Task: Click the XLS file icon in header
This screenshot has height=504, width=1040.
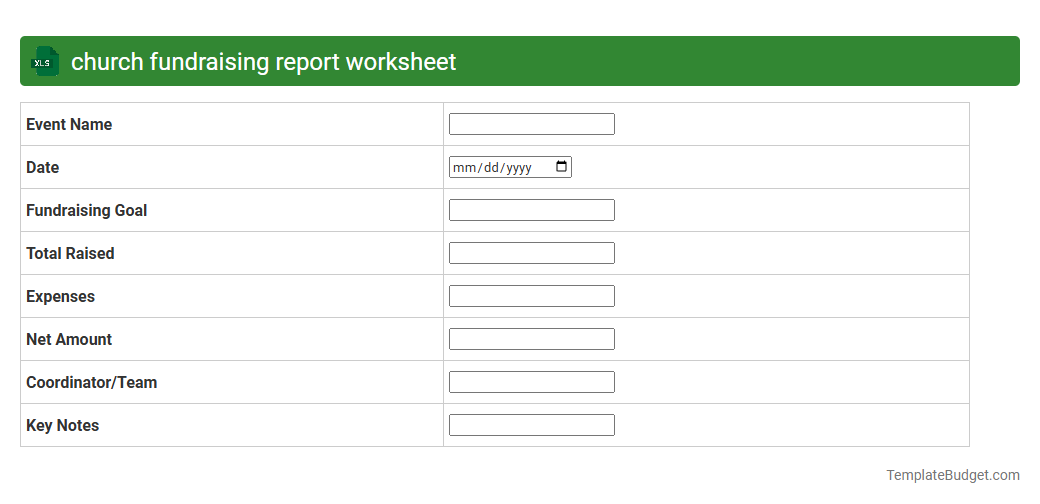Action: [x=44, y=61]
